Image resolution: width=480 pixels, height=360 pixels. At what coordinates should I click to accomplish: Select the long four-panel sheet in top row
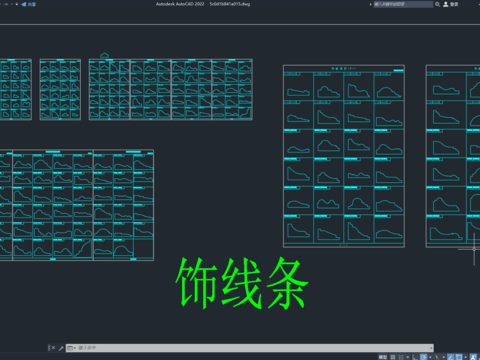click(x=171, y=90)
